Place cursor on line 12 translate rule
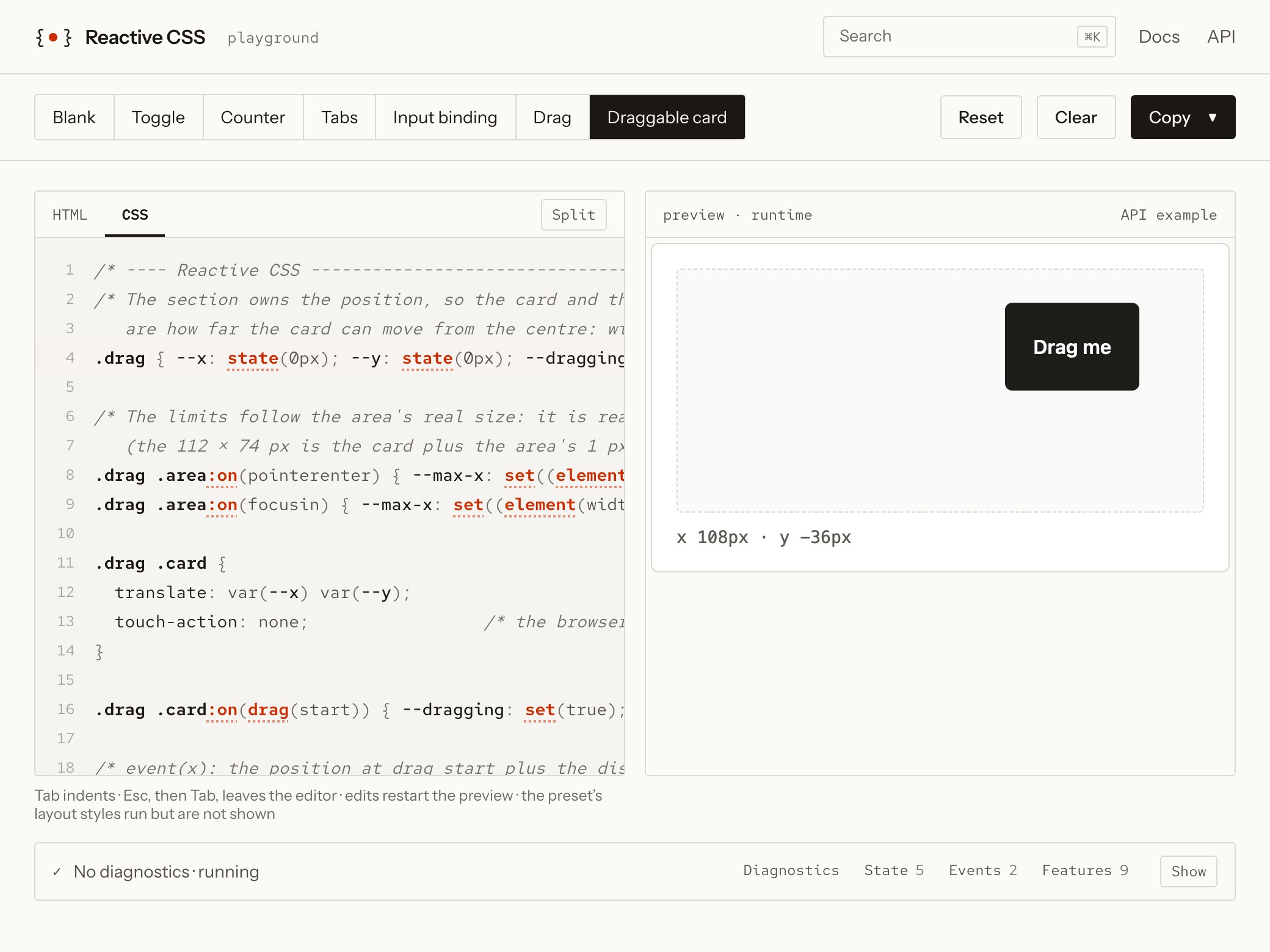 tap(263, 593)
